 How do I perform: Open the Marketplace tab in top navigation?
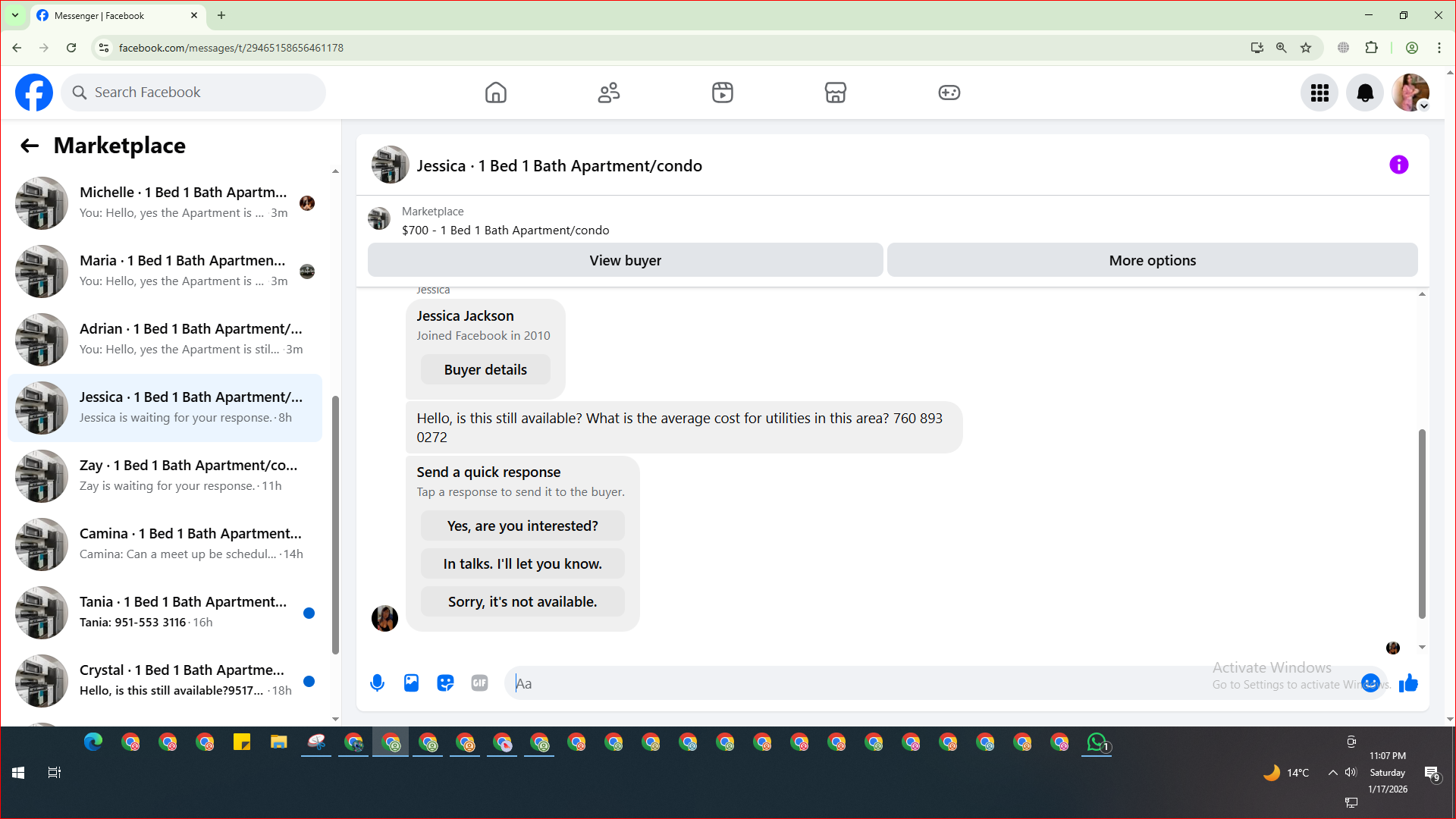[x=835, y=93]
